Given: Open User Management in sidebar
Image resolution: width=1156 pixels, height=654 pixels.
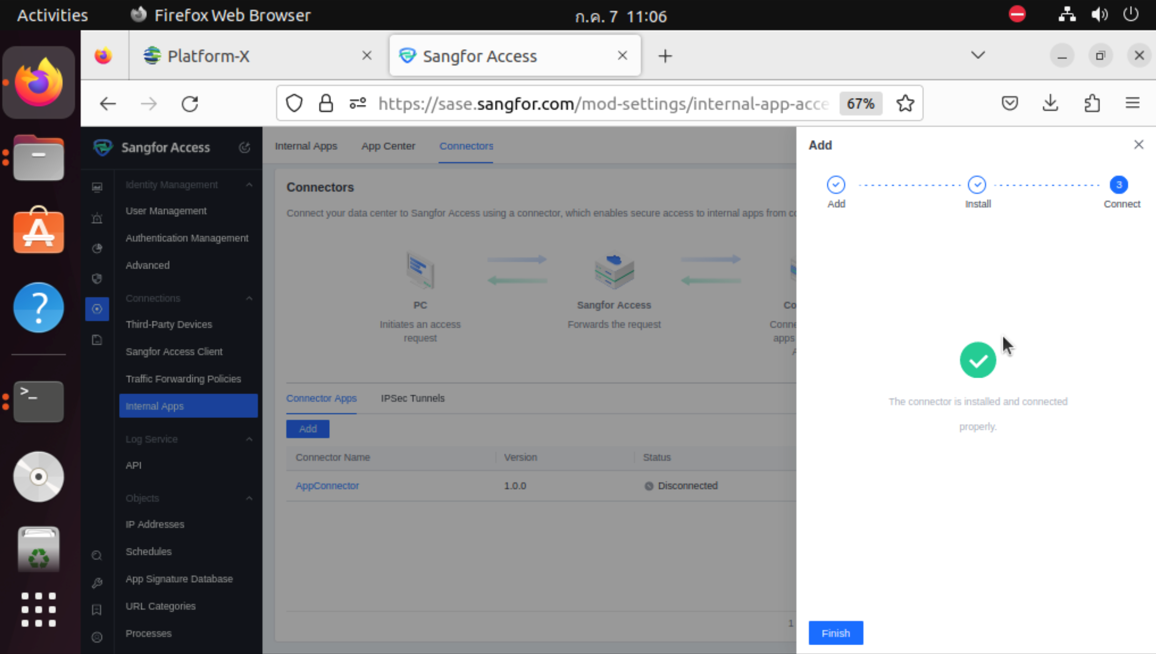Looking at the screenshot, I should click(166, 211).
